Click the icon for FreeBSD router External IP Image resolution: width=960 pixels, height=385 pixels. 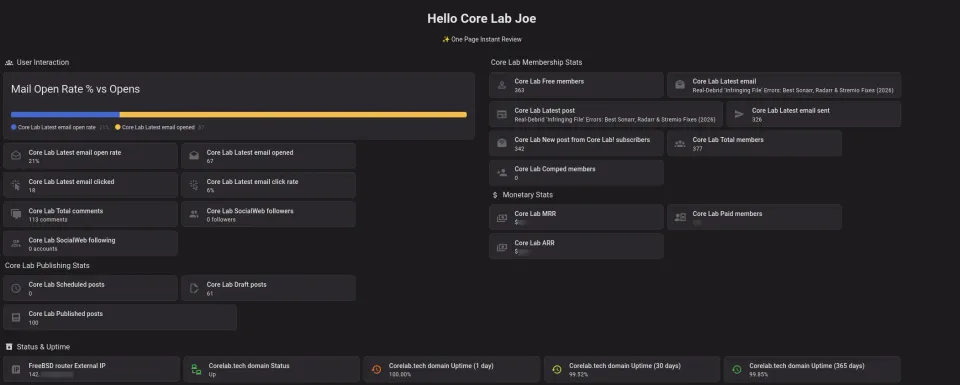click(16, 369)
